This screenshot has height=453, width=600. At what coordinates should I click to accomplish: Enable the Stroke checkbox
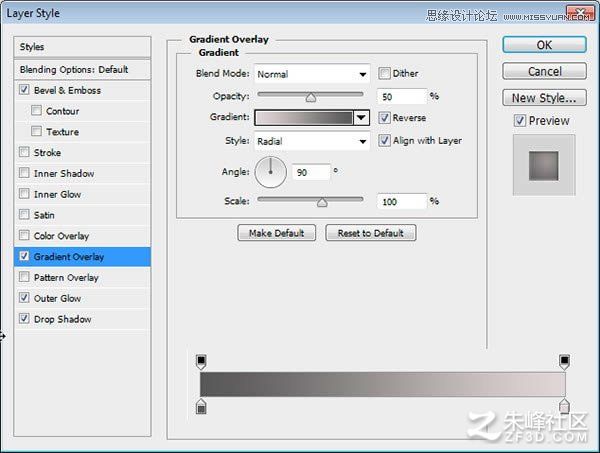click(24, 152)
